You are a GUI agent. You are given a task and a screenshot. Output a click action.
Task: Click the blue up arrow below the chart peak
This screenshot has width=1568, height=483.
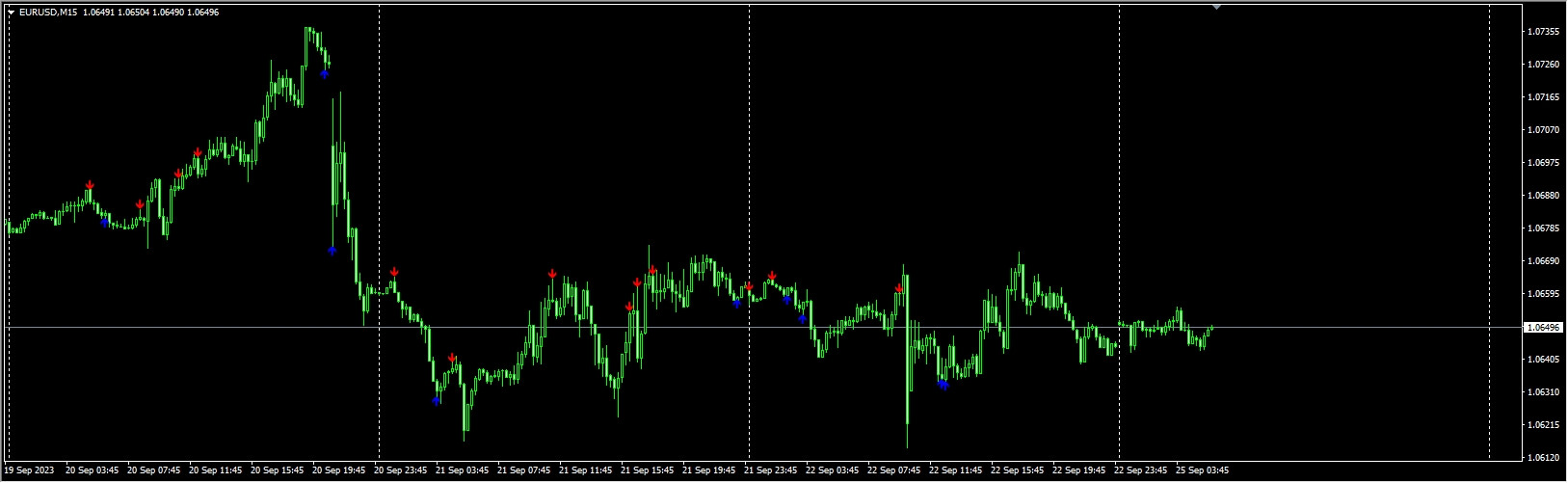pyautogui.click(x=325, y=73)
